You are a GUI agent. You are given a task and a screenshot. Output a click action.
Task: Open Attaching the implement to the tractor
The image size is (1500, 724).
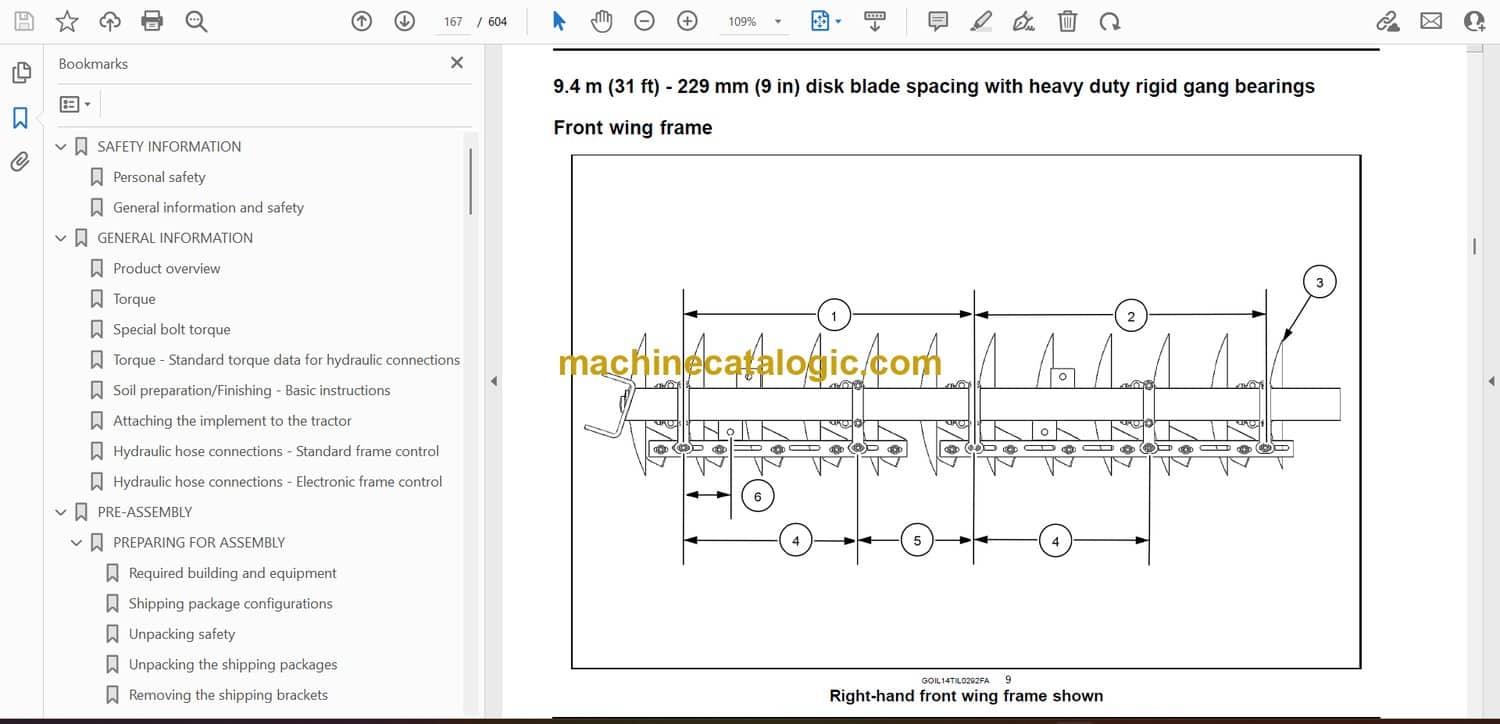tap(232, 421)
